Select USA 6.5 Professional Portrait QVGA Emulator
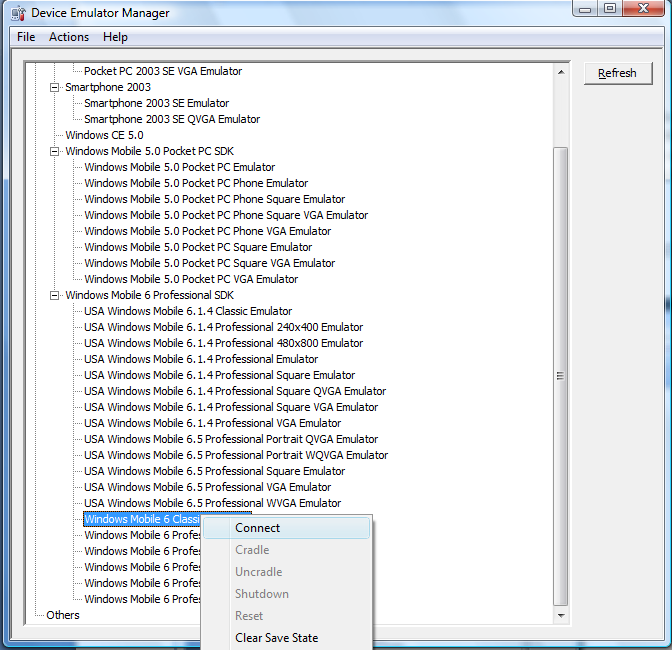Screen dimensions: 672x650 [x=231, y=439]
